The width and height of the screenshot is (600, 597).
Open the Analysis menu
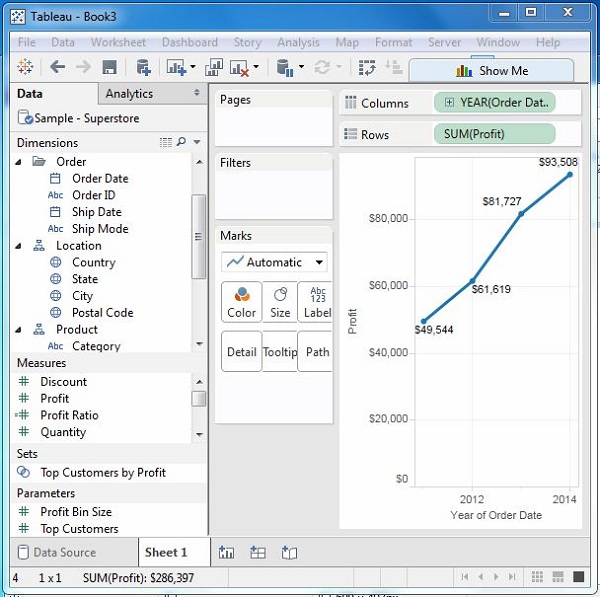coord(298,43)
